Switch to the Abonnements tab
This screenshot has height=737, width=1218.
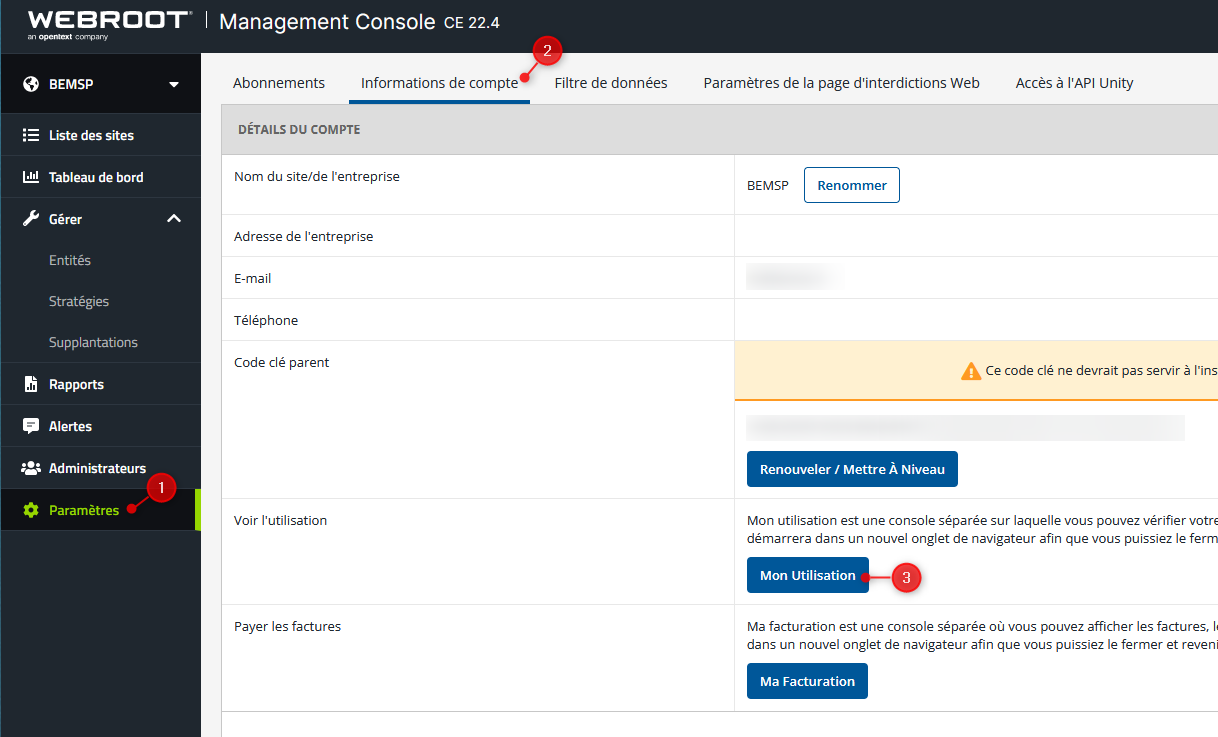click(279, 83)
